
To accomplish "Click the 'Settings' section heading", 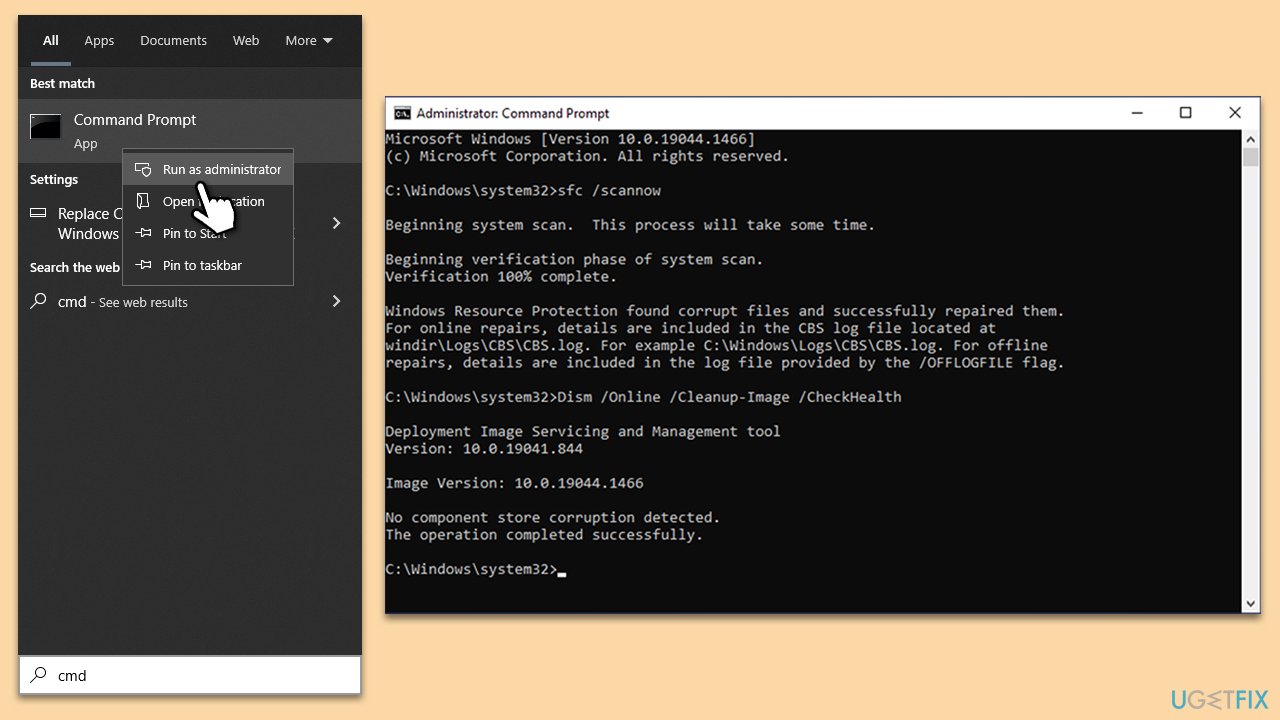I will [54, 179].
